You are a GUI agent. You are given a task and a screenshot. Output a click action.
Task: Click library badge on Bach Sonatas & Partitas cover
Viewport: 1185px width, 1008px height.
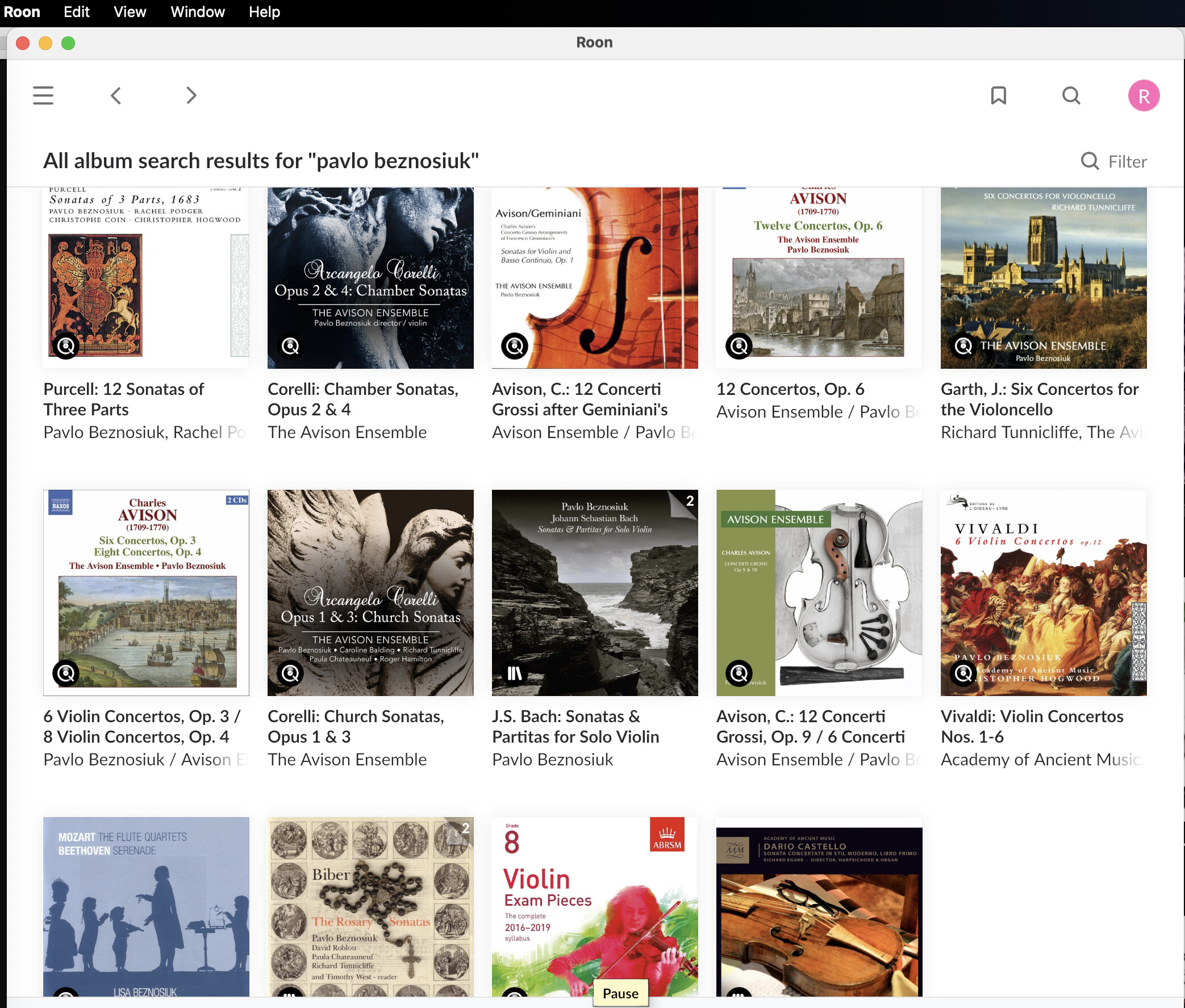[x=515, y=673]
